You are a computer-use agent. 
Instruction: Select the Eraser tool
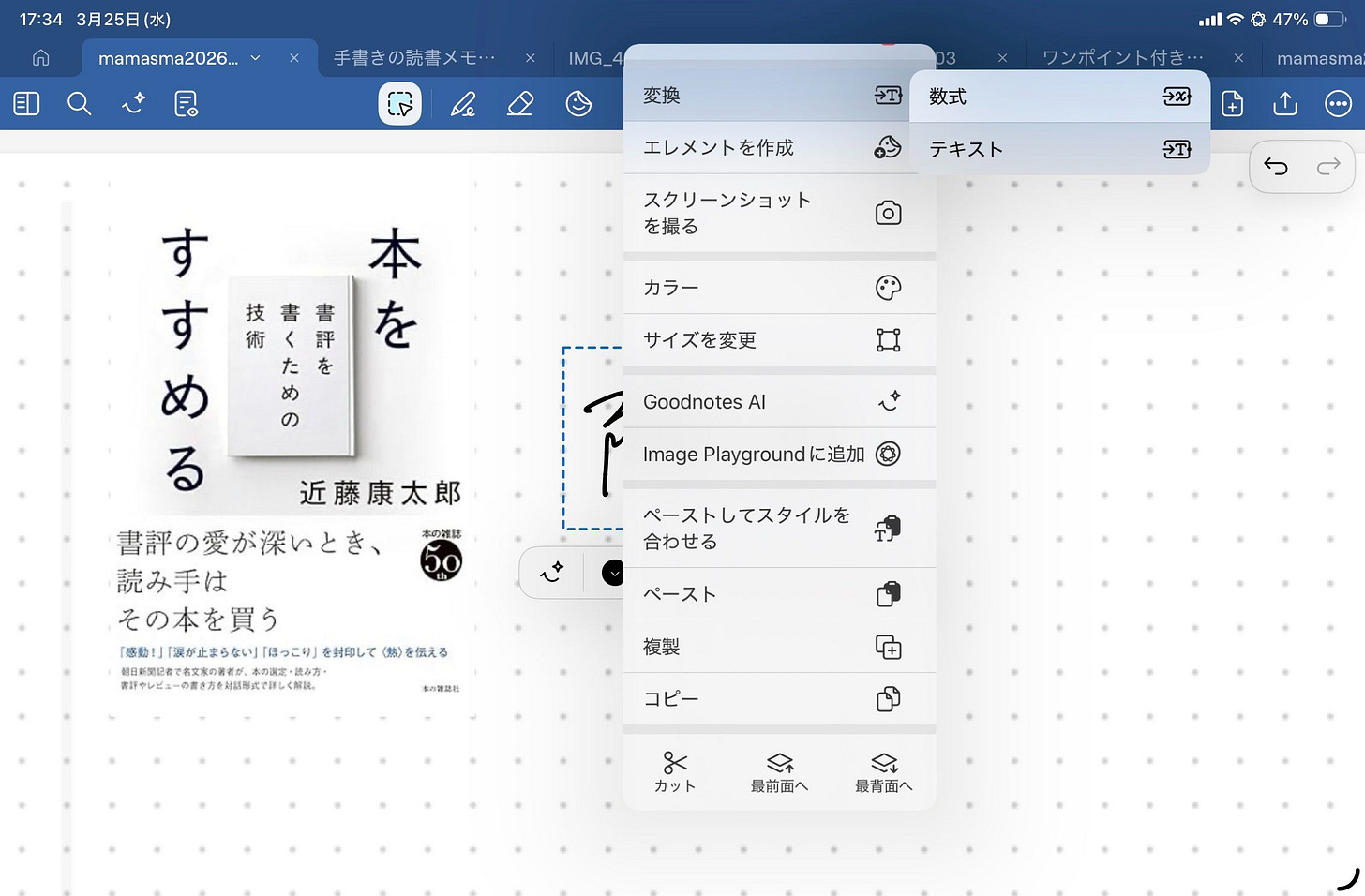520,104
